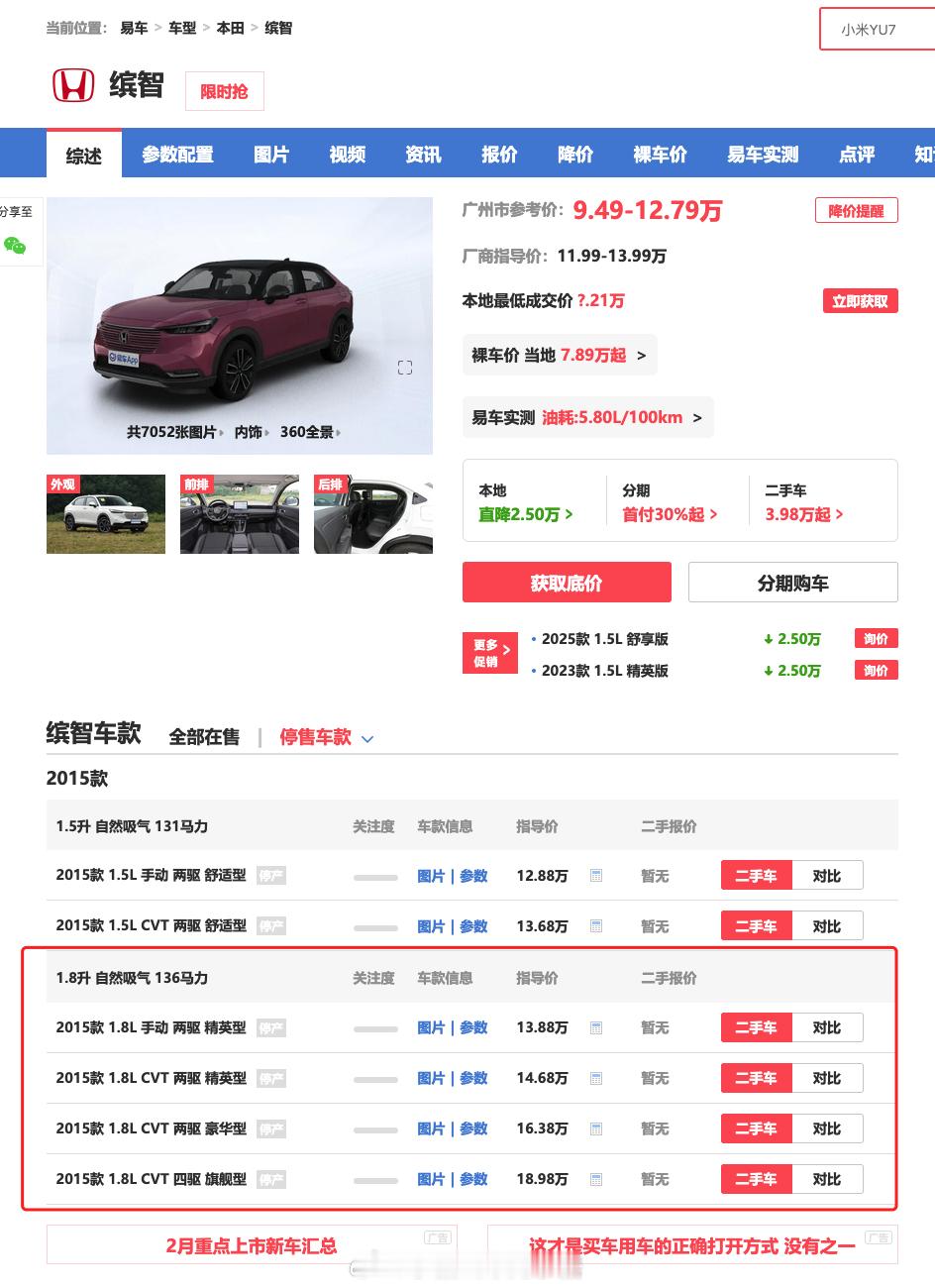The width and height of the screenshot is (935, 1288).
Task: Go to 易车 breadcrumb
Action: tap(134, 28)
